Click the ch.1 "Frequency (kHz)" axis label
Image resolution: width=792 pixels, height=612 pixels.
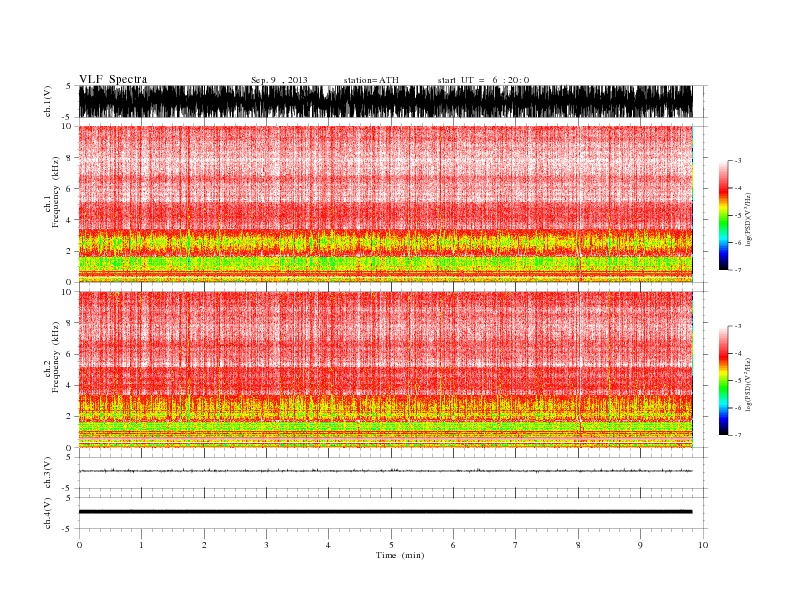point(55,192)
